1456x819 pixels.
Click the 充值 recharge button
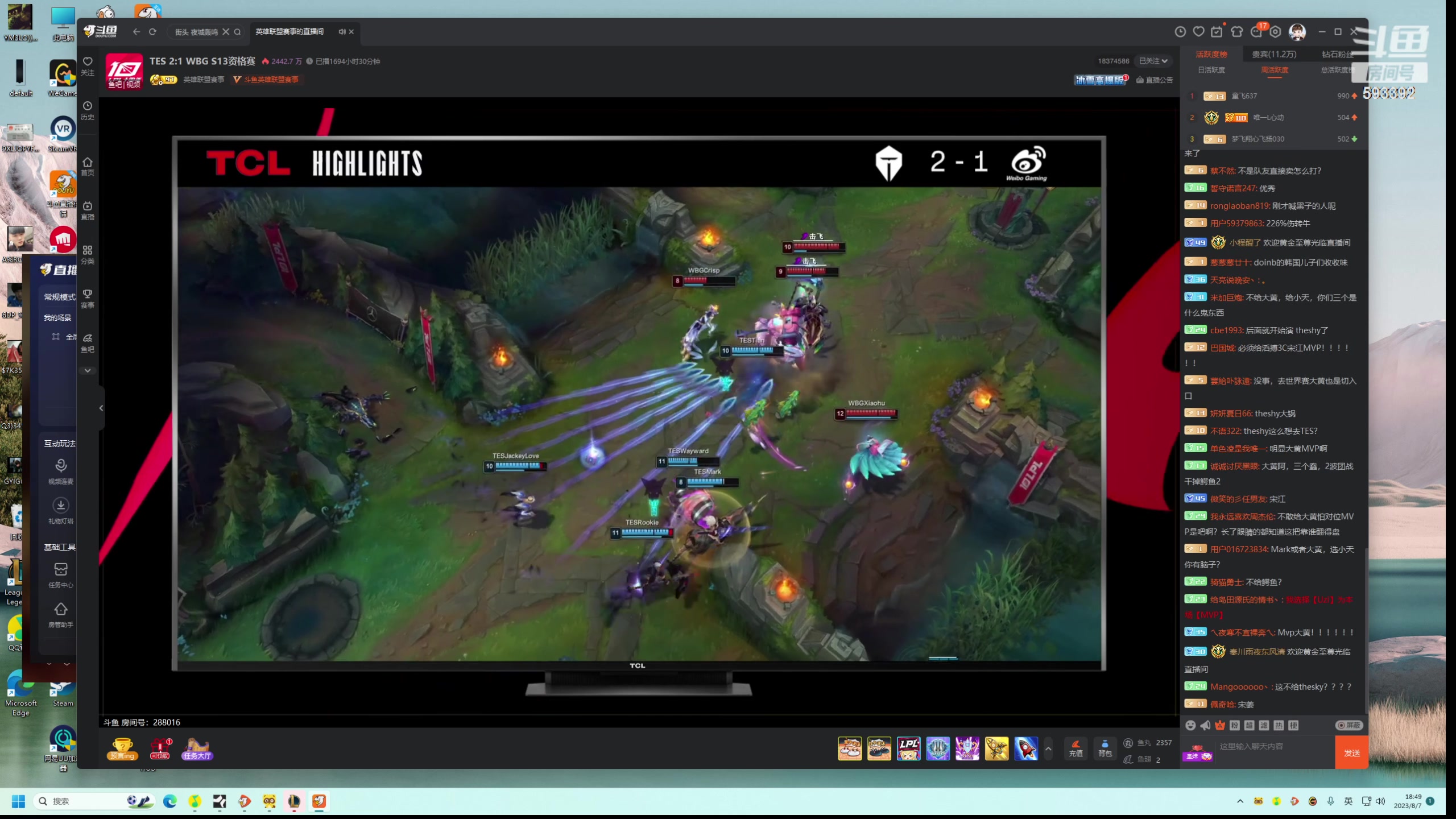coord(1076,748)
